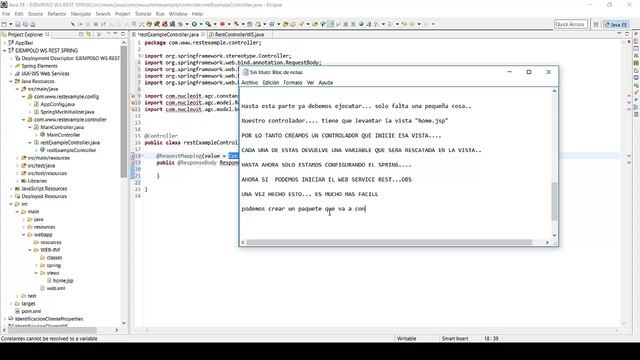Collapse the com.www.restexample.controller package
The height and width of the screenshot is (360, 640).
[24, 120]
